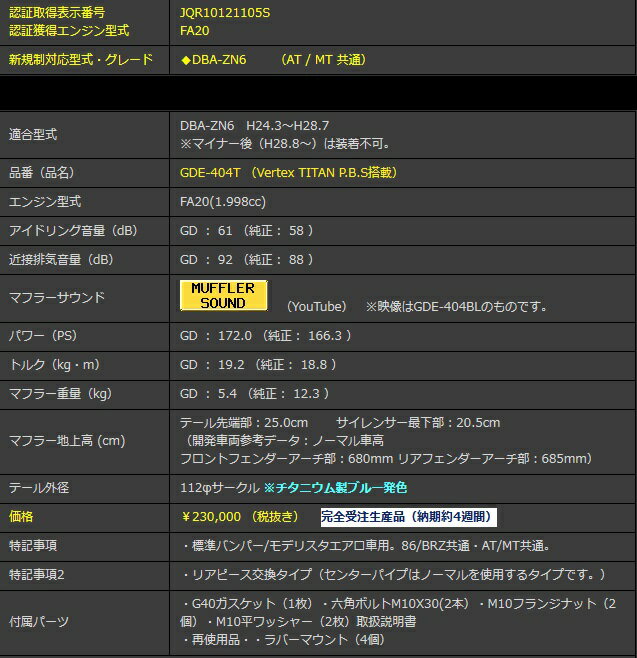Viewport: 637px width, 658px height.
Task: Select the 112φサークル tail diameter value
Action: (219, 487)
